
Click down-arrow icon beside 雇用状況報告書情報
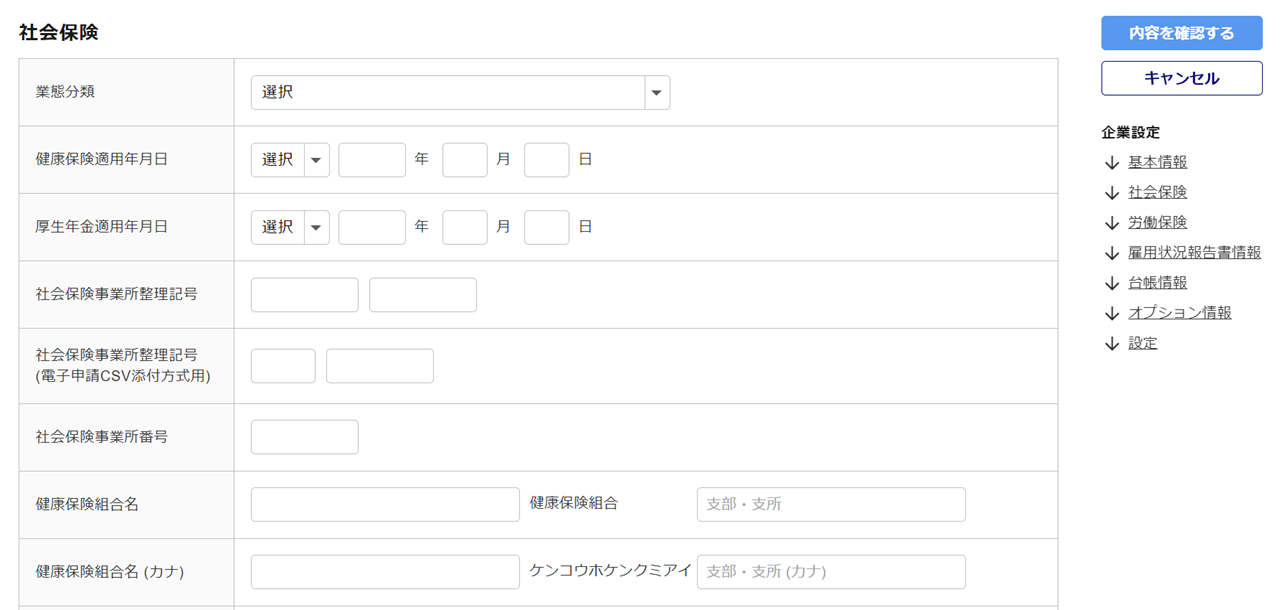point(1111,253)
